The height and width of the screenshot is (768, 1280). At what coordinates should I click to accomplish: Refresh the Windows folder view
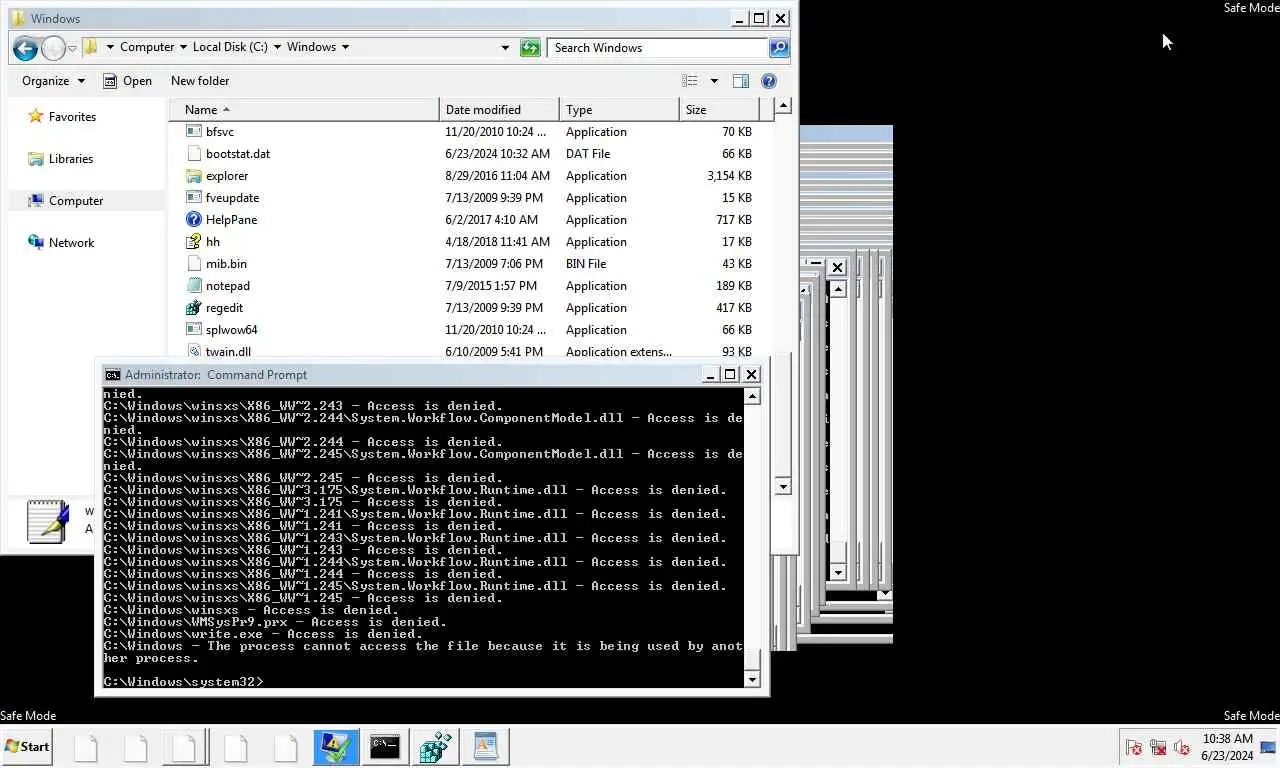530,47
